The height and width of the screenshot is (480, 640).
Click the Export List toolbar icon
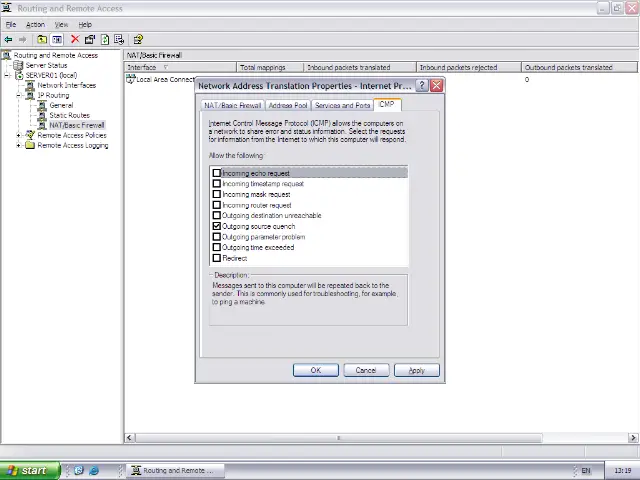[119, 40]
